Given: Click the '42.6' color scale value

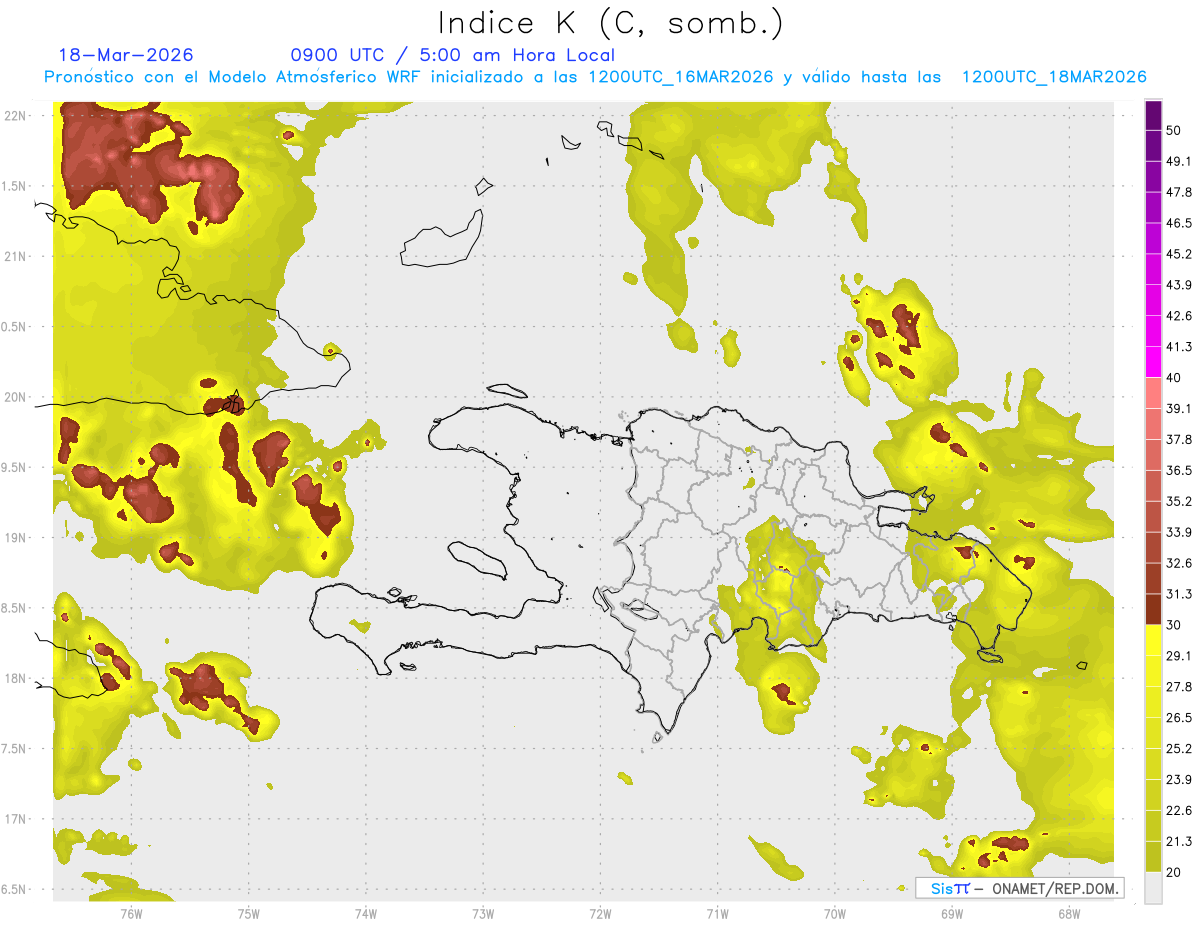Looking at the screenshot, I should pos(1179,316).
